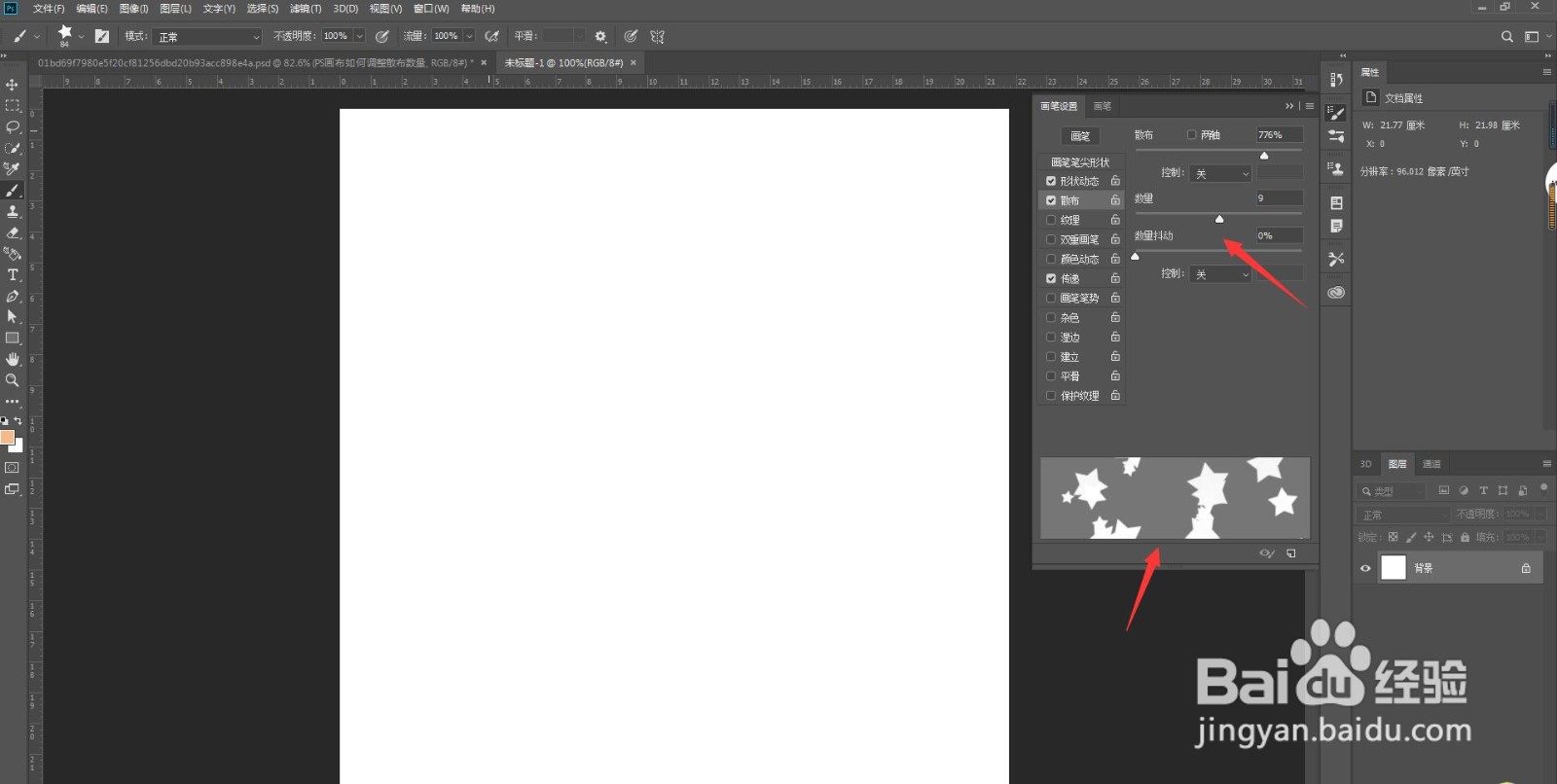Viewport: 1557px width, 784px height.
Task: Create new brush icon in brush panel
Action: pos(1291,553)
